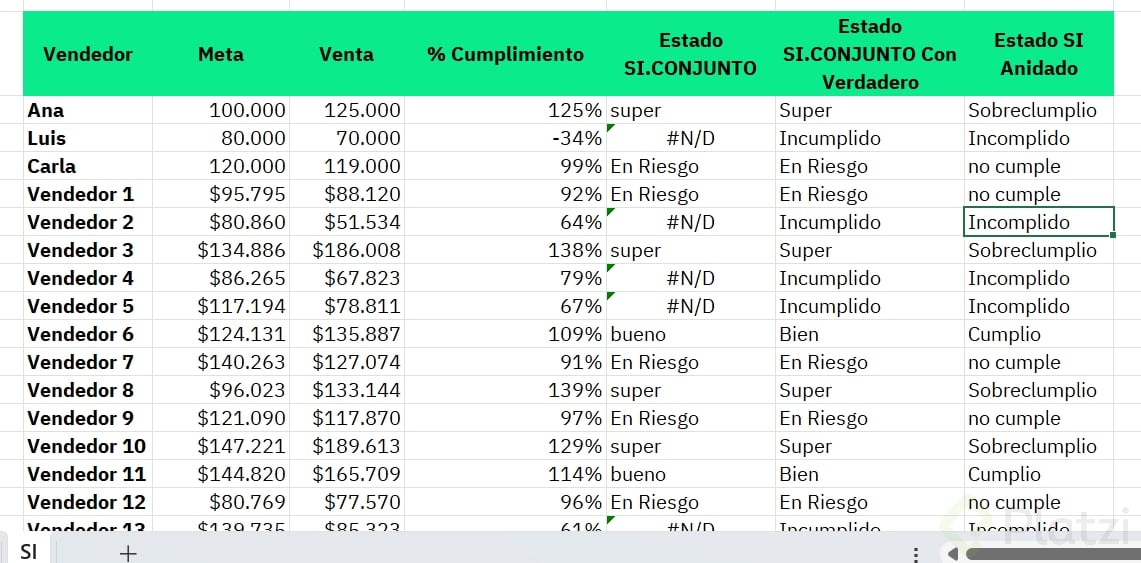Select the SI sheet tab

point(28,551)
